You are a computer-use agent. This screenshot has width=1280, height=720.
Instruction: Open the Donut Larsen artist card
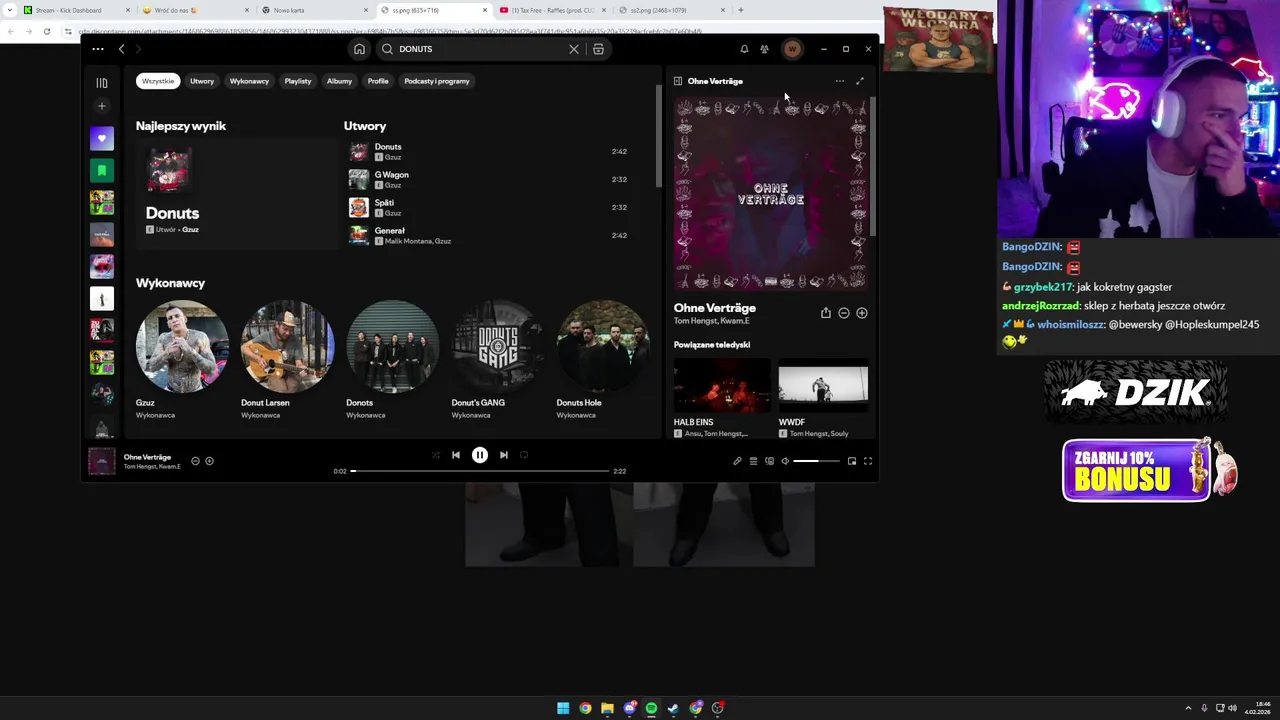[x=287, y=360]
